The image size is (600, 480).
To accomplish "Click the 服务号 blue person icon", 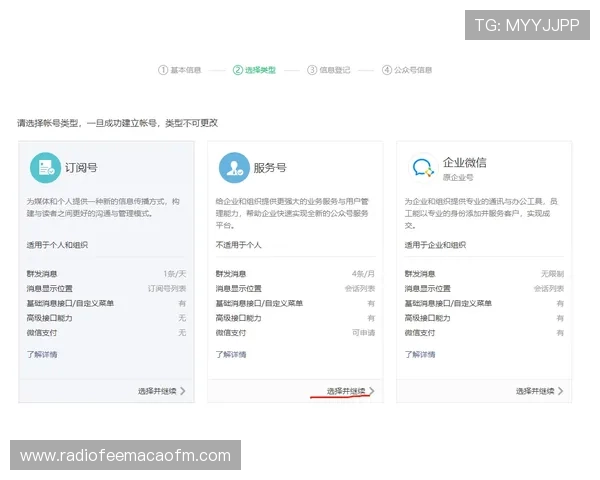I will tap(234, 168).
